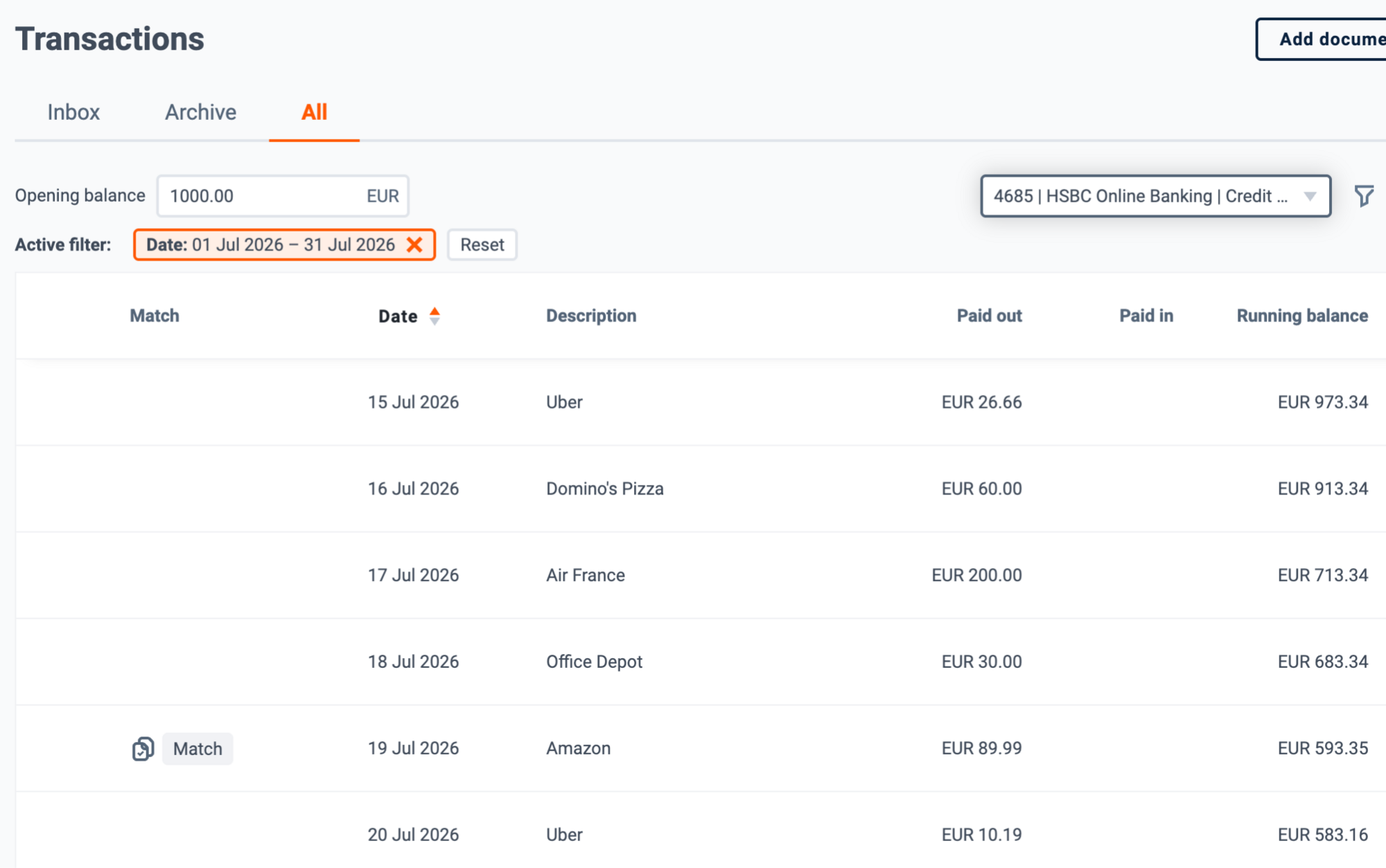Click the Running balance column header
This screenshot has width=1386, height=868.
[x=1302, y=316]
